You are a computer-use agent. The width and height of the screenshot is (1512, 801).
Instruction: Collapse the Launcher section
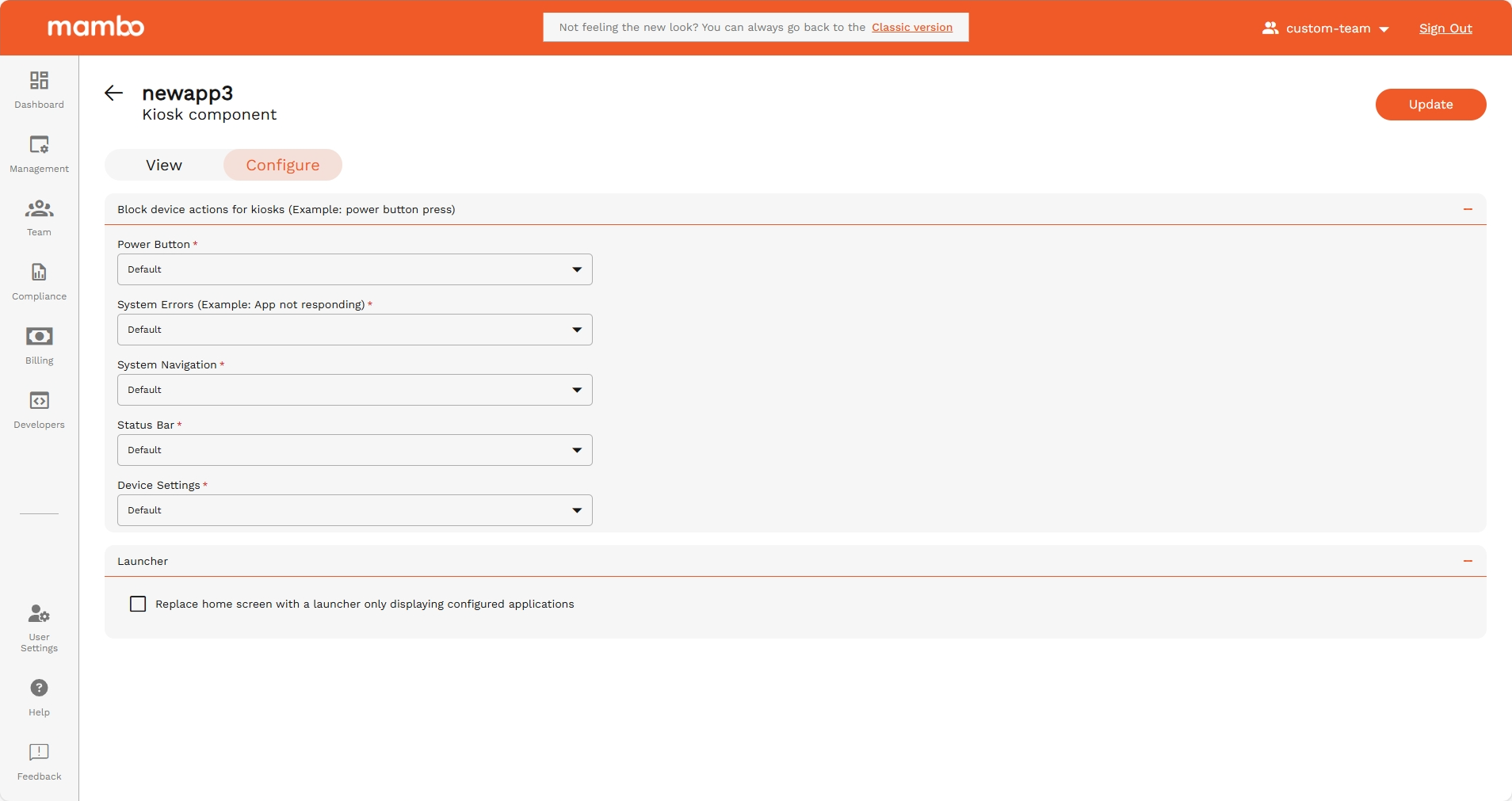(x=1468, y=561)
